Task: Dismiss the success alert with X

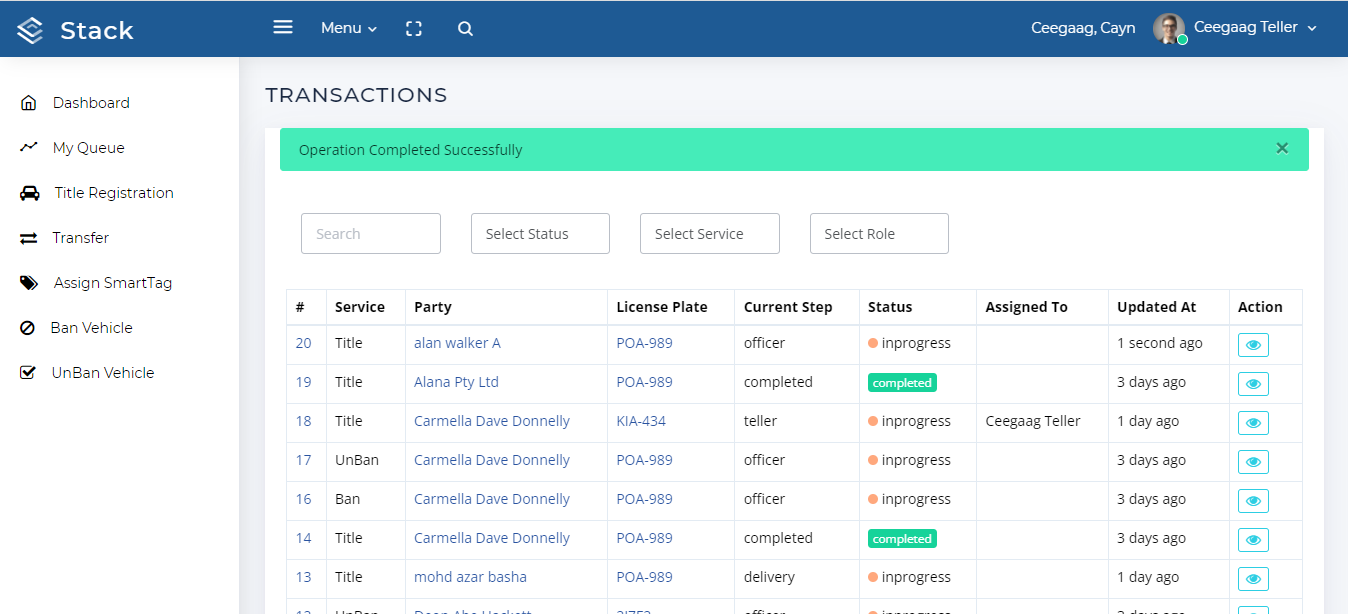Action: [x=1282, y=148]
